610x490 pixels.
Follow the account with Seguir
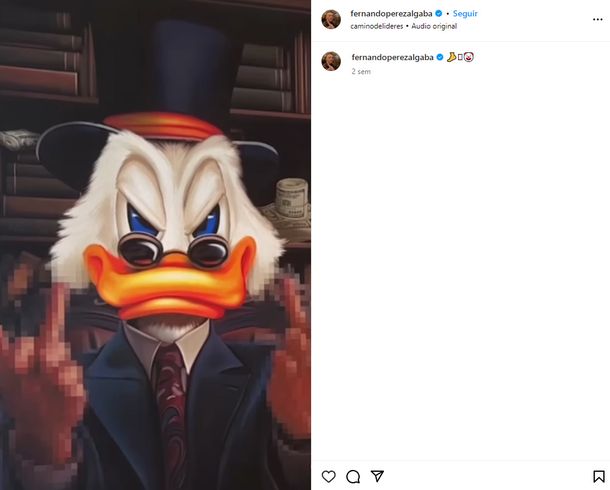click(465, 14)
